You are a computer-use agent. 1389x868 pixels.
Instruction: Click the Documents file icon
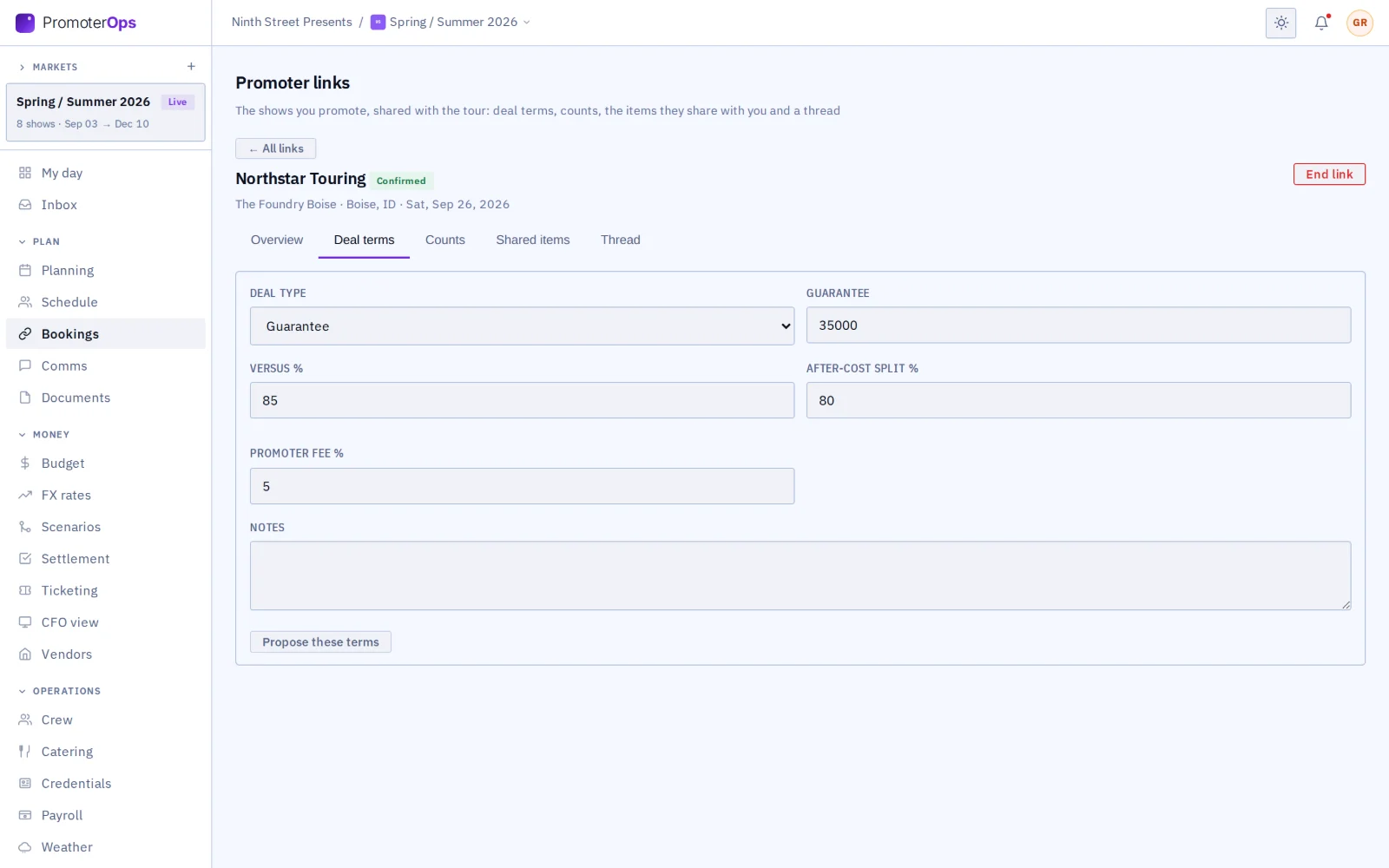pyautogui.click(x=25, y=398)
